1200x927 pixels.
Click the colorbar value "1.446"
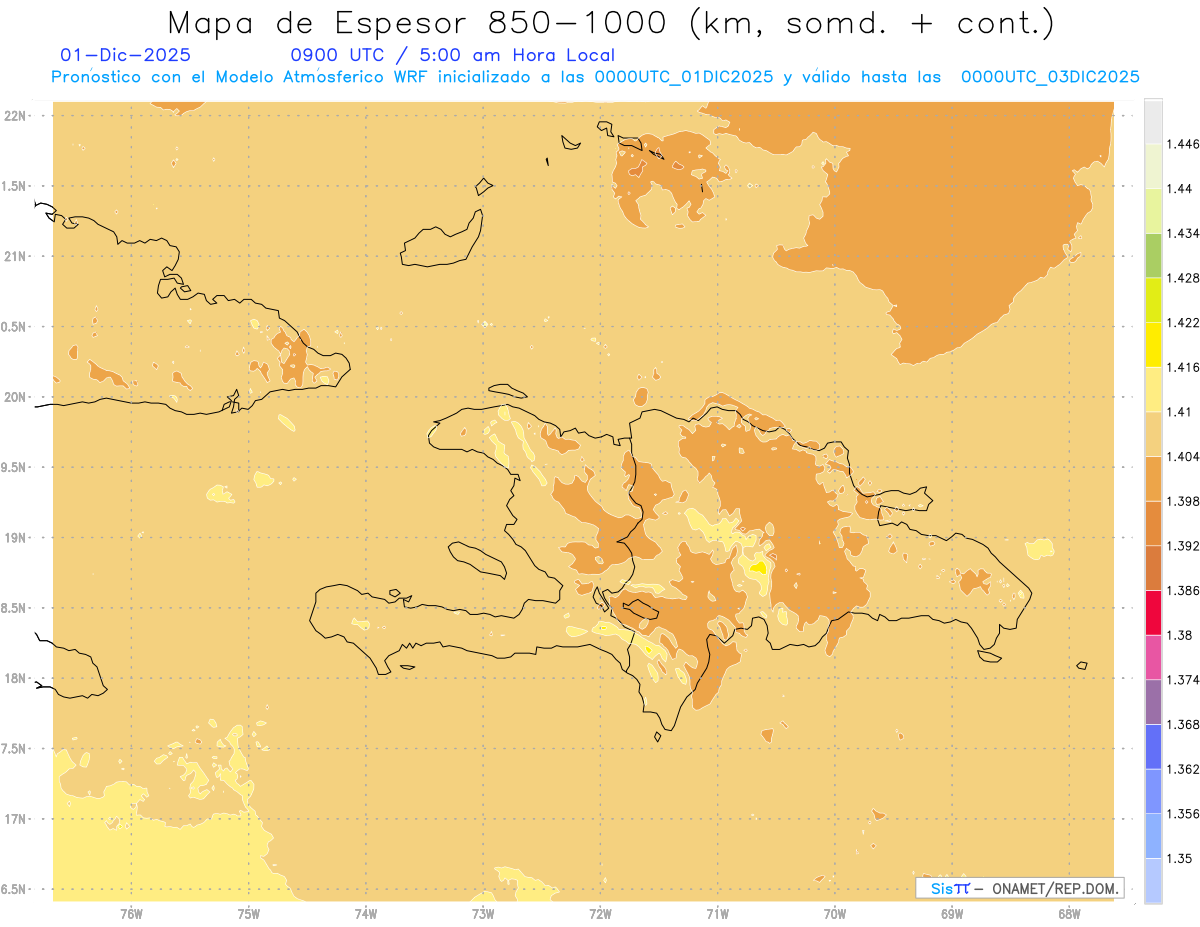tap(1185, 144)
